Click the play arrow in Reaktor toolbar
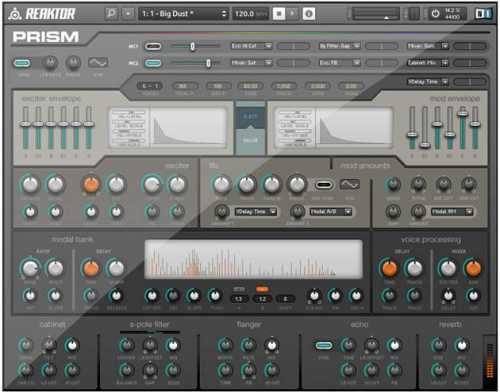The height and width of the screenshot is (392, 500). [x=292, y=14]
